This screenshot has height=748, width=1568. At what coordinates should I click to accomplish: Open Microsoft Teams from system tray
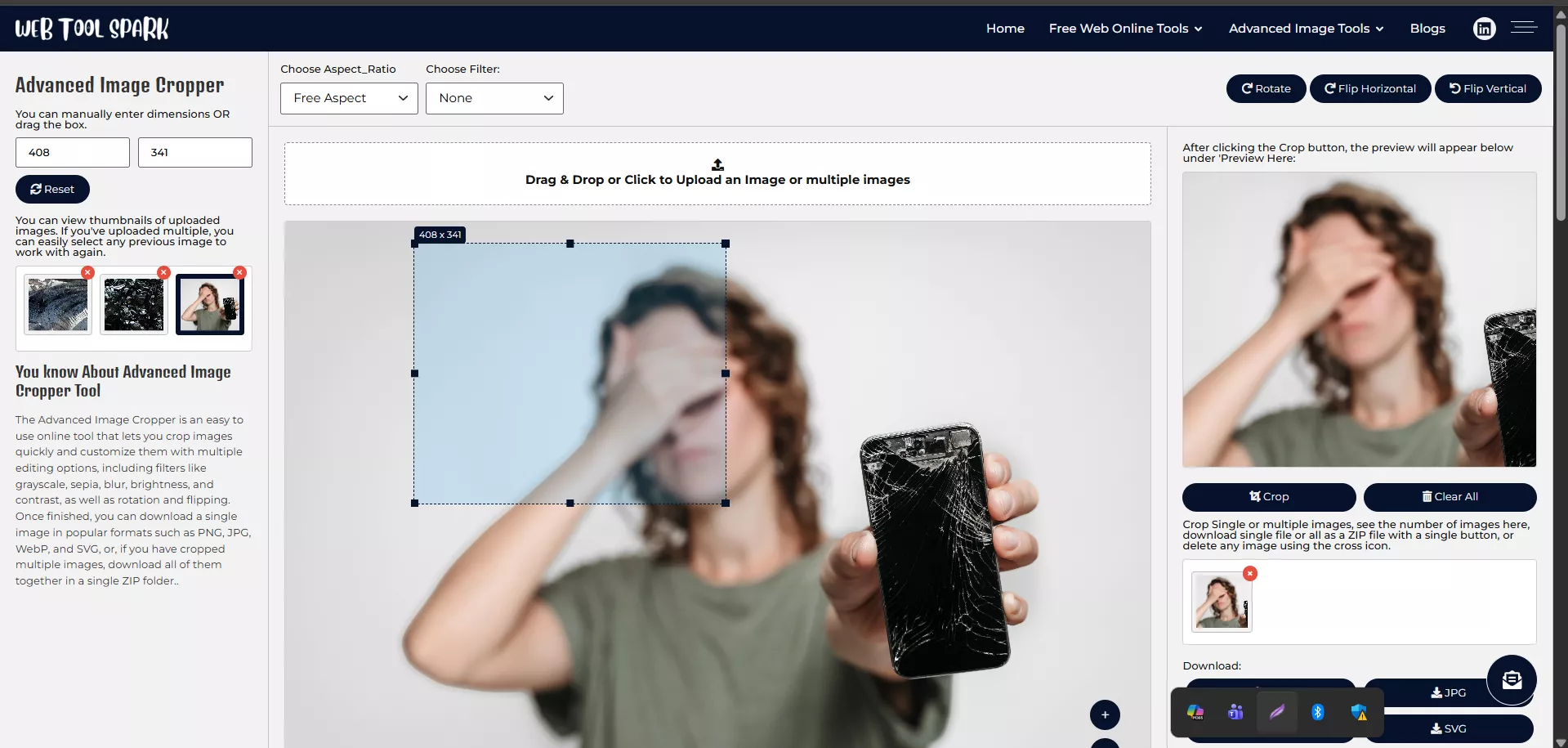pos(1235,712)
